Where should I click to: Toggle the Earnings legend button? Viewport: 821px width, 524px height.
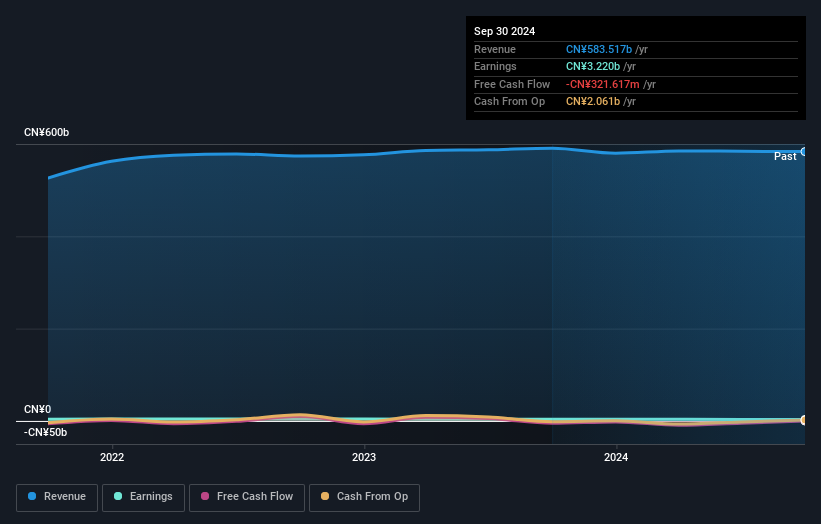point(143,497)
